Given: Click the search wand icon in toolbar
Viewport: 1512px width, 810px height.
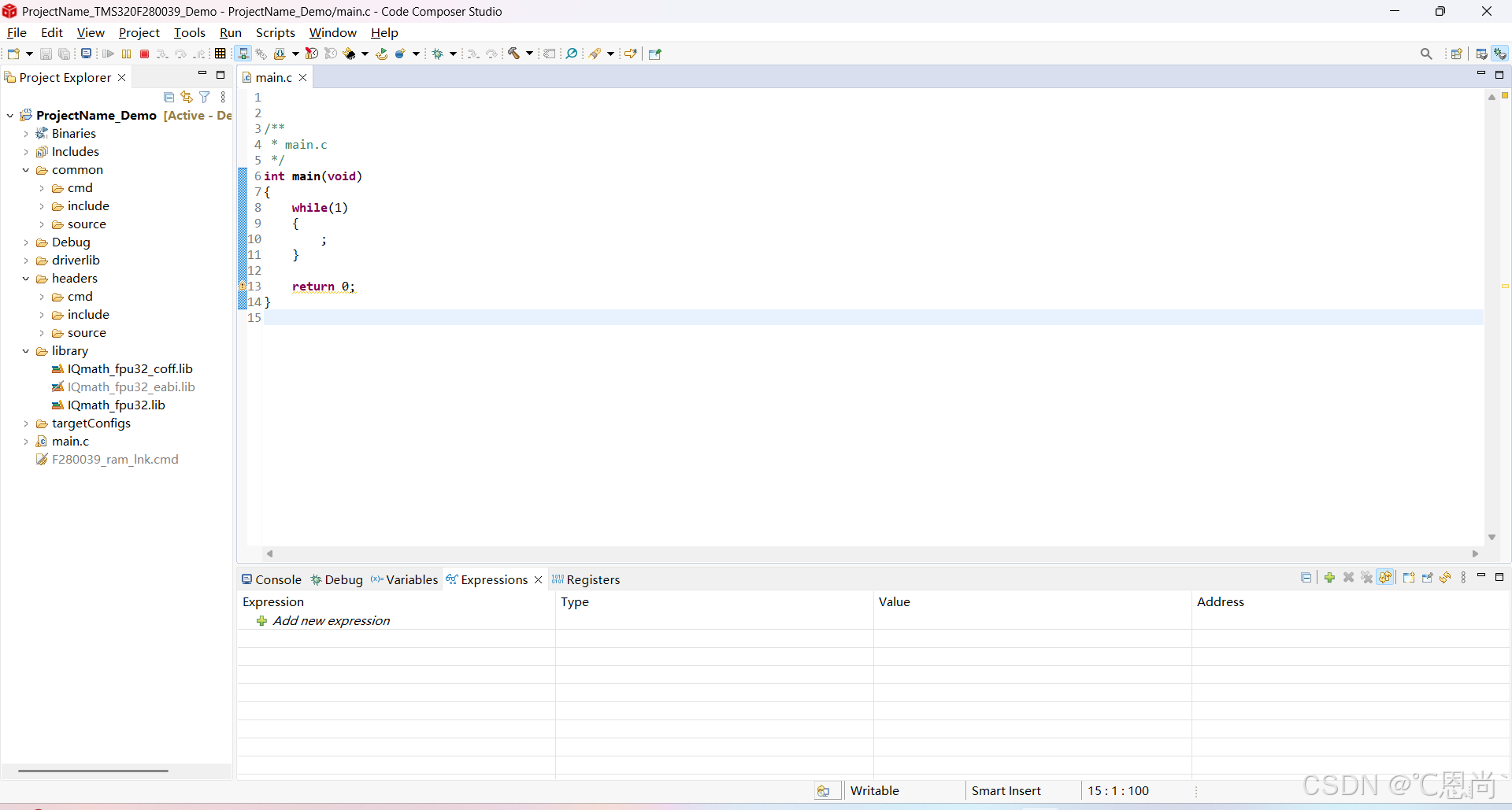Looking at the screenshot, I should (595, 54).
